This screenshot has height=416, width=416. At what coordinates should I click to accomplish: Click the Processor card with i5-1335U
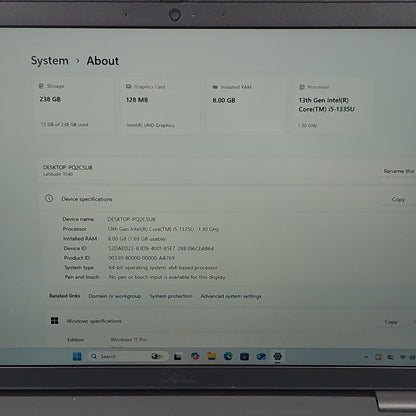(332, 107)
